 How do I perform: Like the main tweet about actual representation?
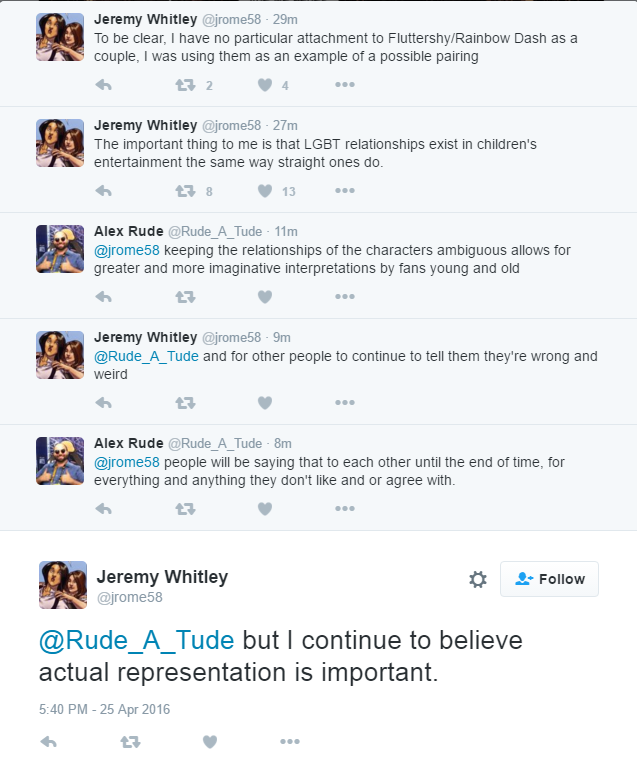210,742
